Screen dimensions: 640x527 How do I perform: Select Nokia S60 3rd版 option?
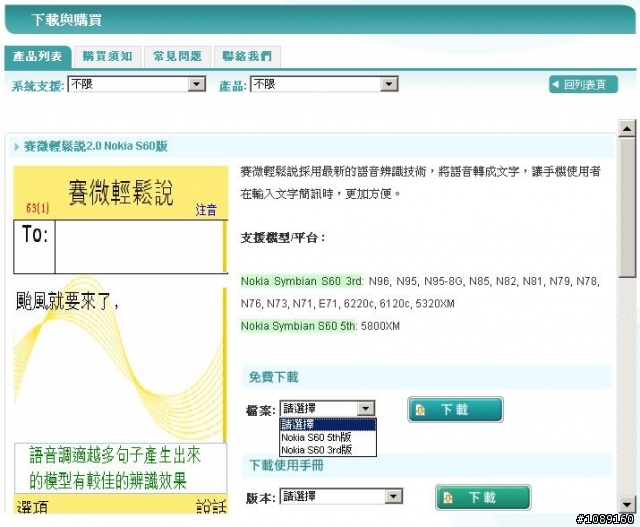[328, 450]
